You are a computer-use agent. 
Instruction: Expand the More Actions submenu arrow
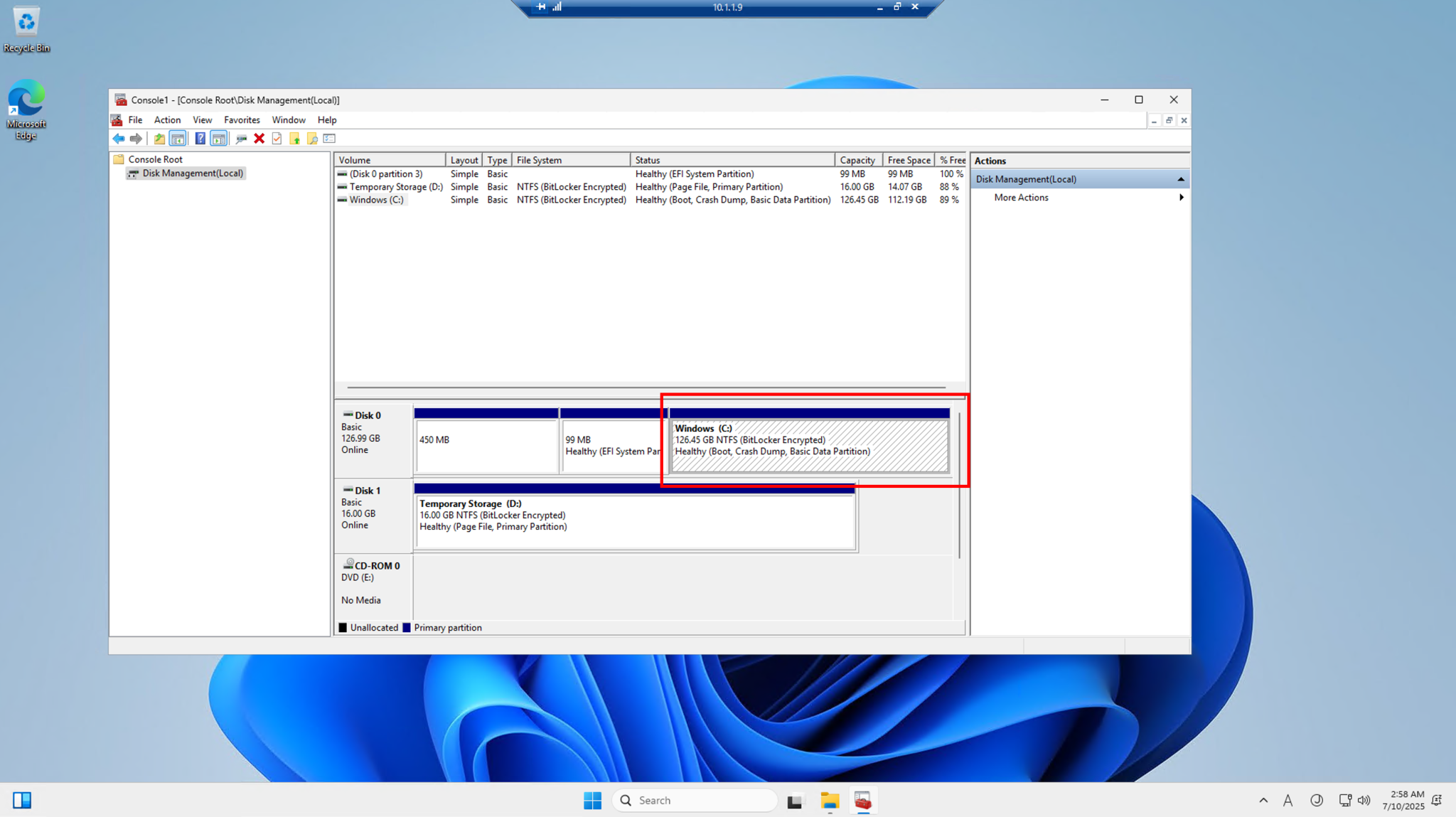[x=1182, y=198]
